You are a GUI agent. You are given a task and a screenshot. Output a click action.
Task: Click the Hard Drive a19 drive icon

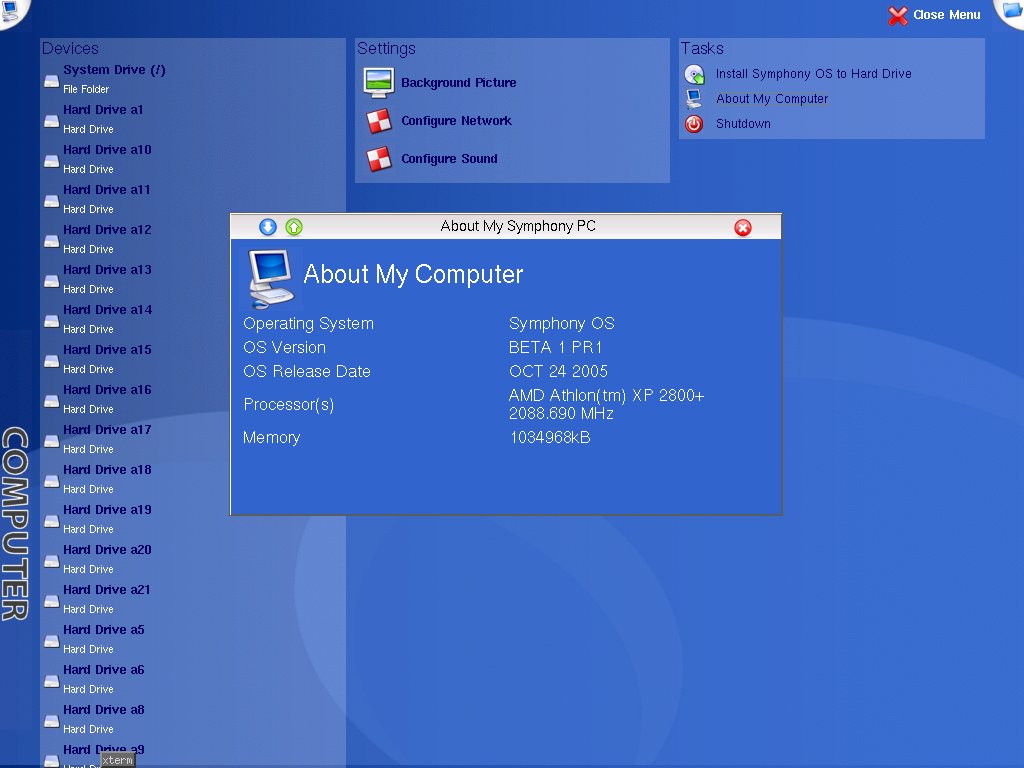pos(52,520)
